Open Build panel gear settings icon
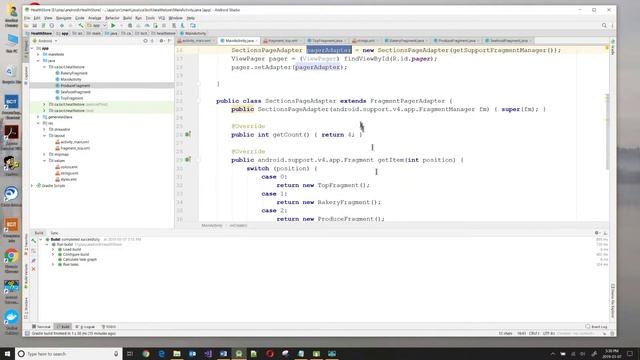 point(597,233)
